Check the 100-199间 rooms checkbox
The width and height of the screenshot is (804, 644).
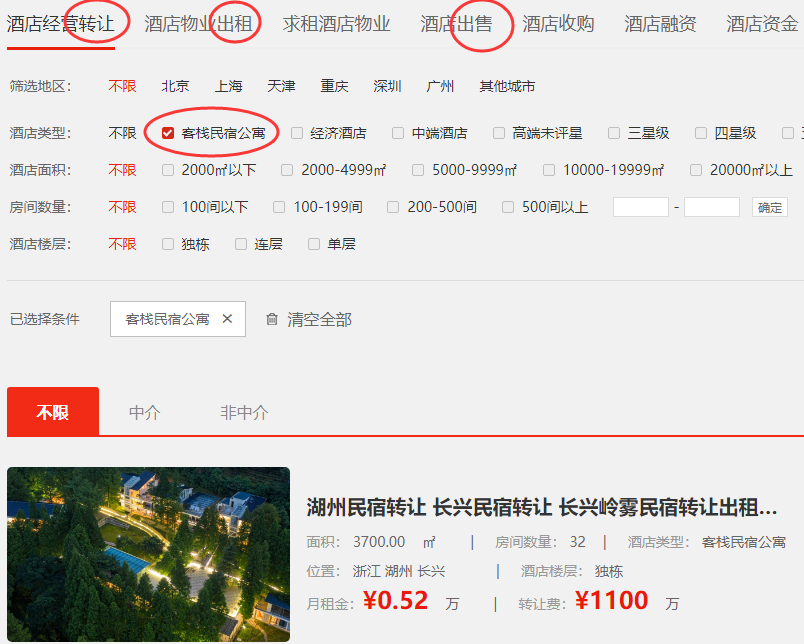[x=279, y=207]
